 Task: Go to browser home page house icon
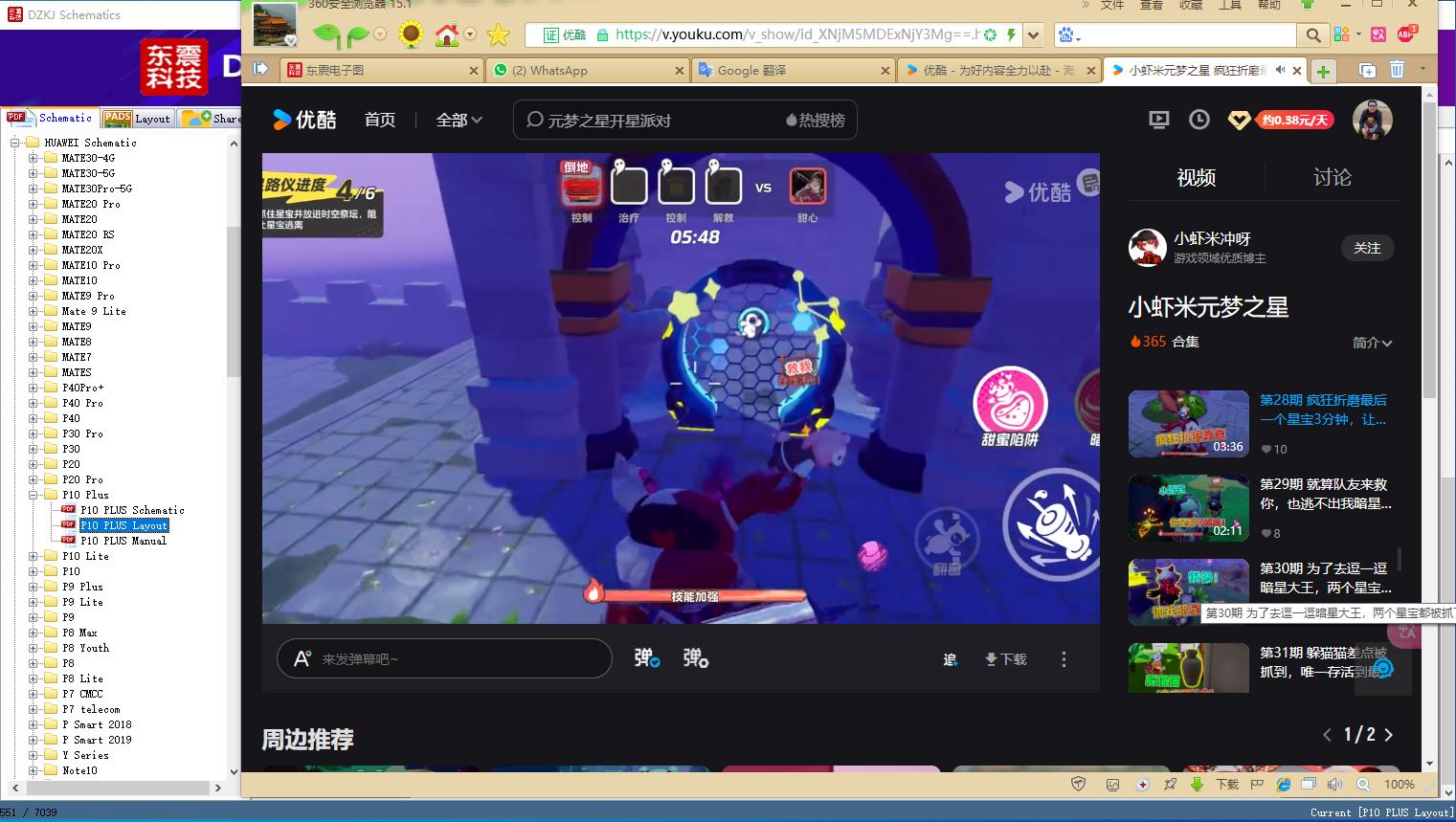click(446, 35)
